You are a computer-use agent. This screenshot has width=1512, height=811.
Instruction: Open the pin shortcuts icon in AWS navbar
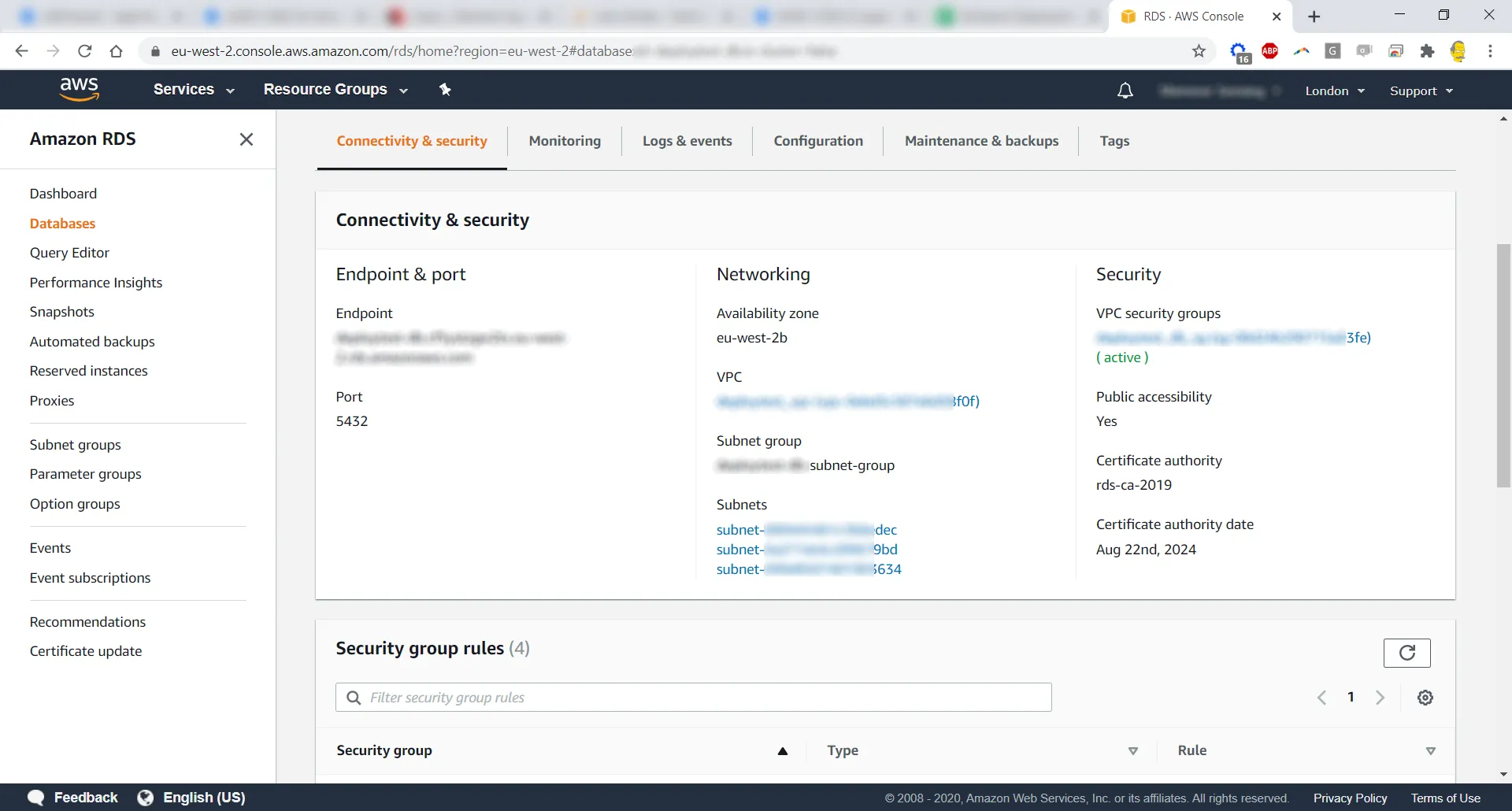445,90
